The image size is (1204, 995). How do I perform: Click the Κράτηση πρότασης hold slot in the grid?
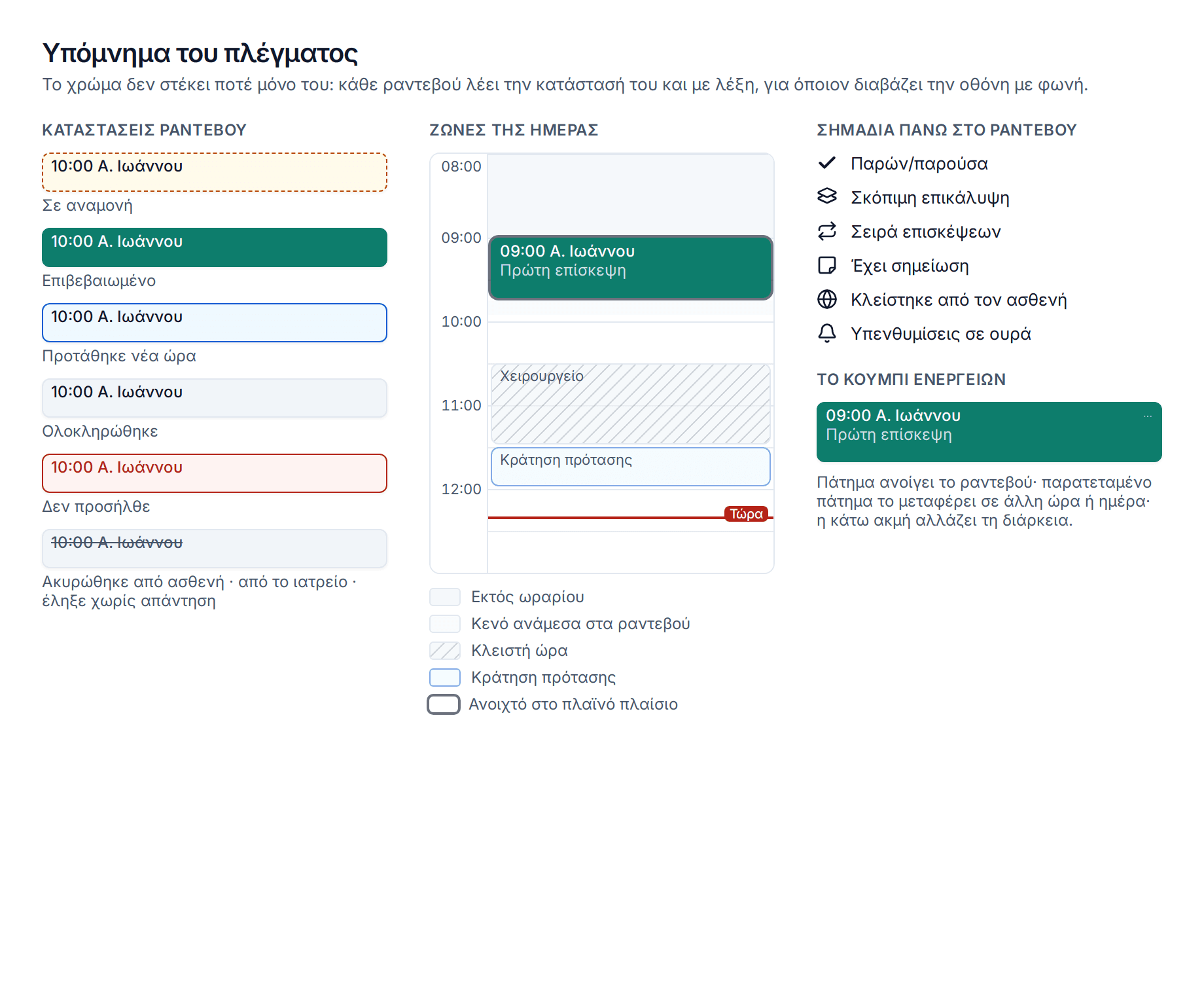click(631, 467)
